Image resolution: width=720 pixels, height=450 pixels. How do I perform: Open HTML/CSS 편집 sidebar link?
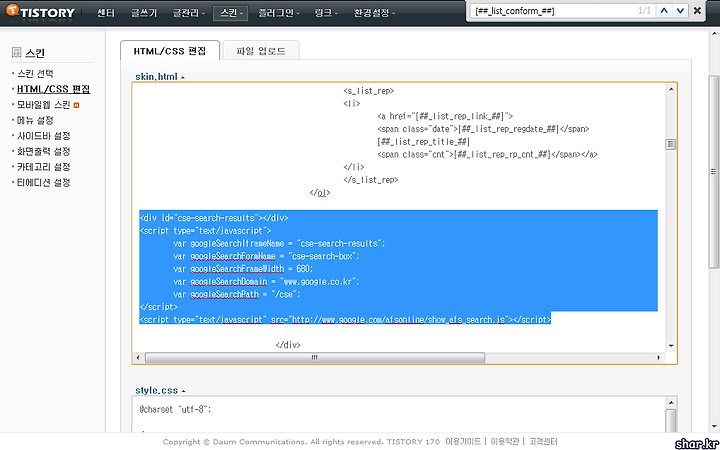[53, 89]
